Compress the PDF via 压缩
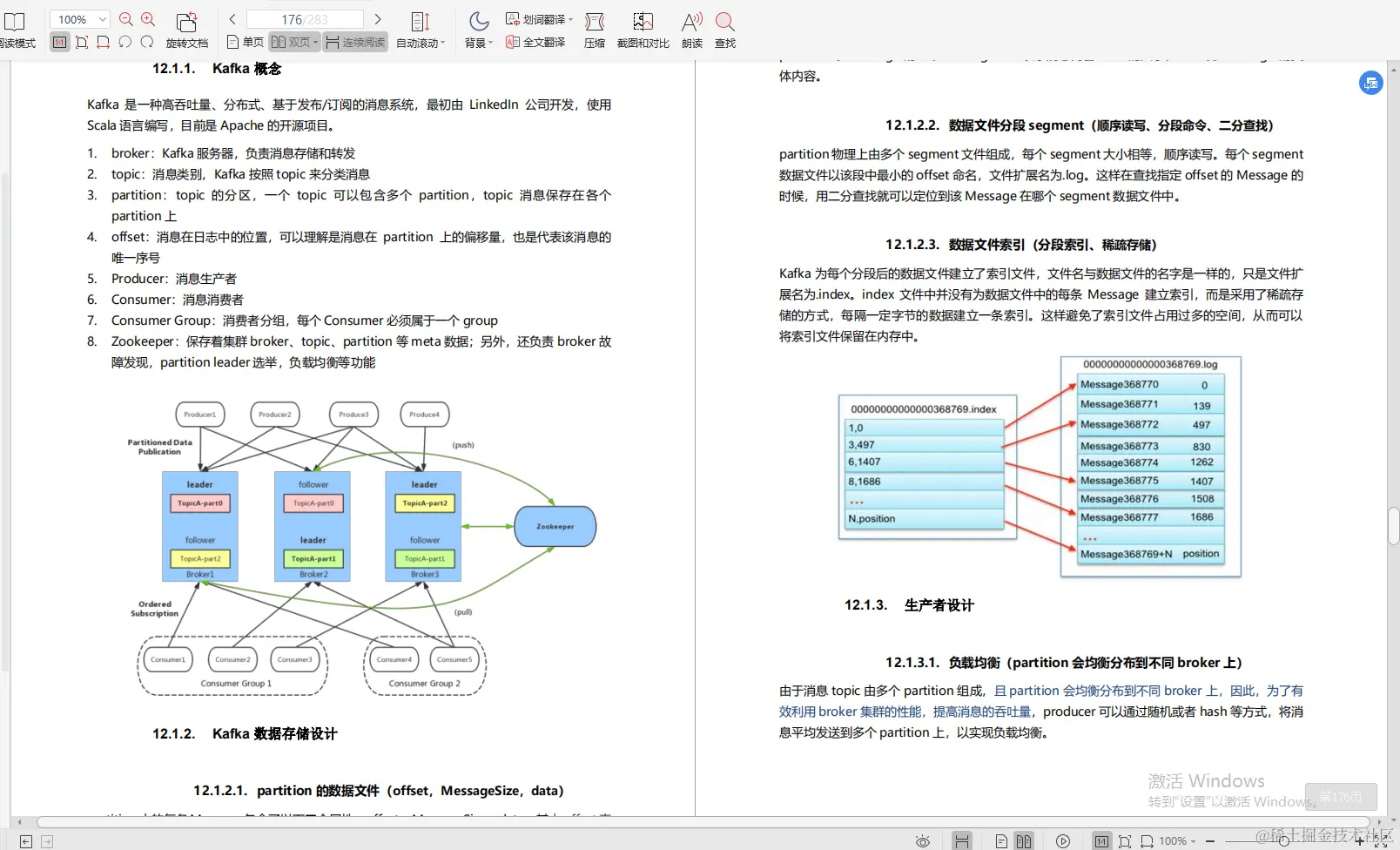This screenshot has height=850, width=1400. tap(596, 29)
